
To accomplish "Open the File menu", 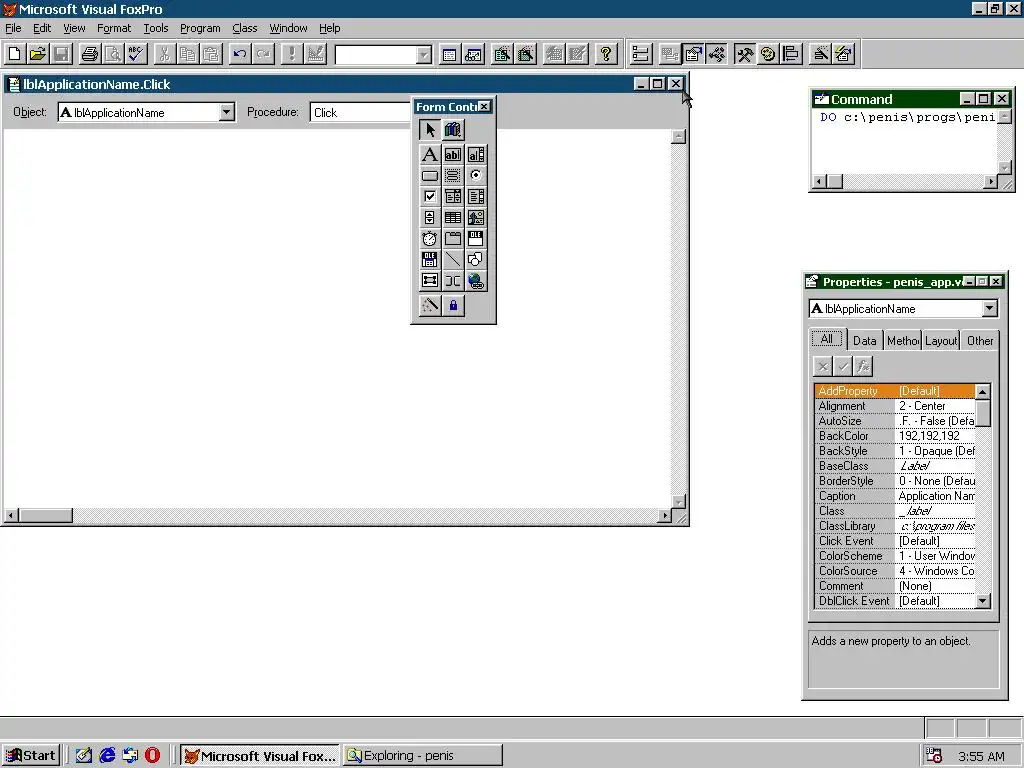I will (x=13, y=28).
